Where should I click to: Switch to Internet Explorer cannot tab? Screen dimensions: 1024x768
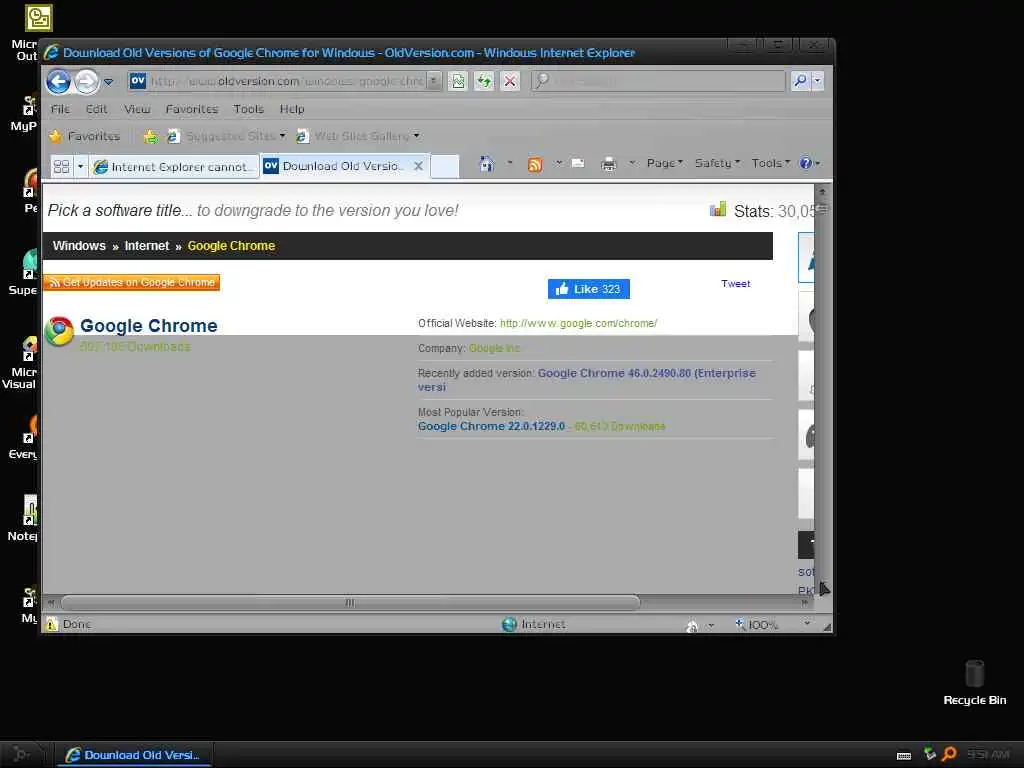[x=174, y=167]
